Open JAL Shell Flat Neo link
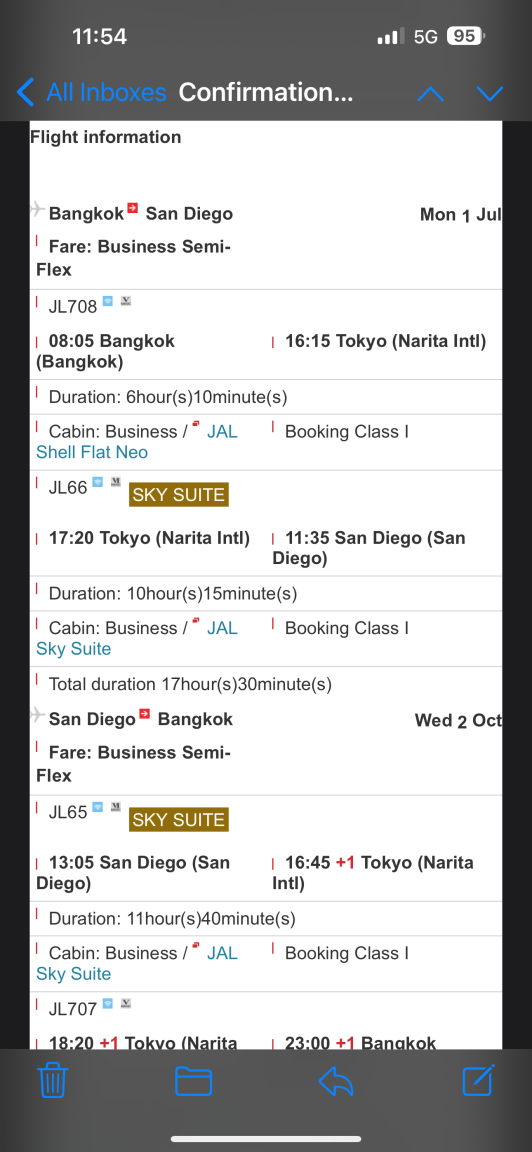Screen dimensions: 532x1152 click(x=137, y=442)
